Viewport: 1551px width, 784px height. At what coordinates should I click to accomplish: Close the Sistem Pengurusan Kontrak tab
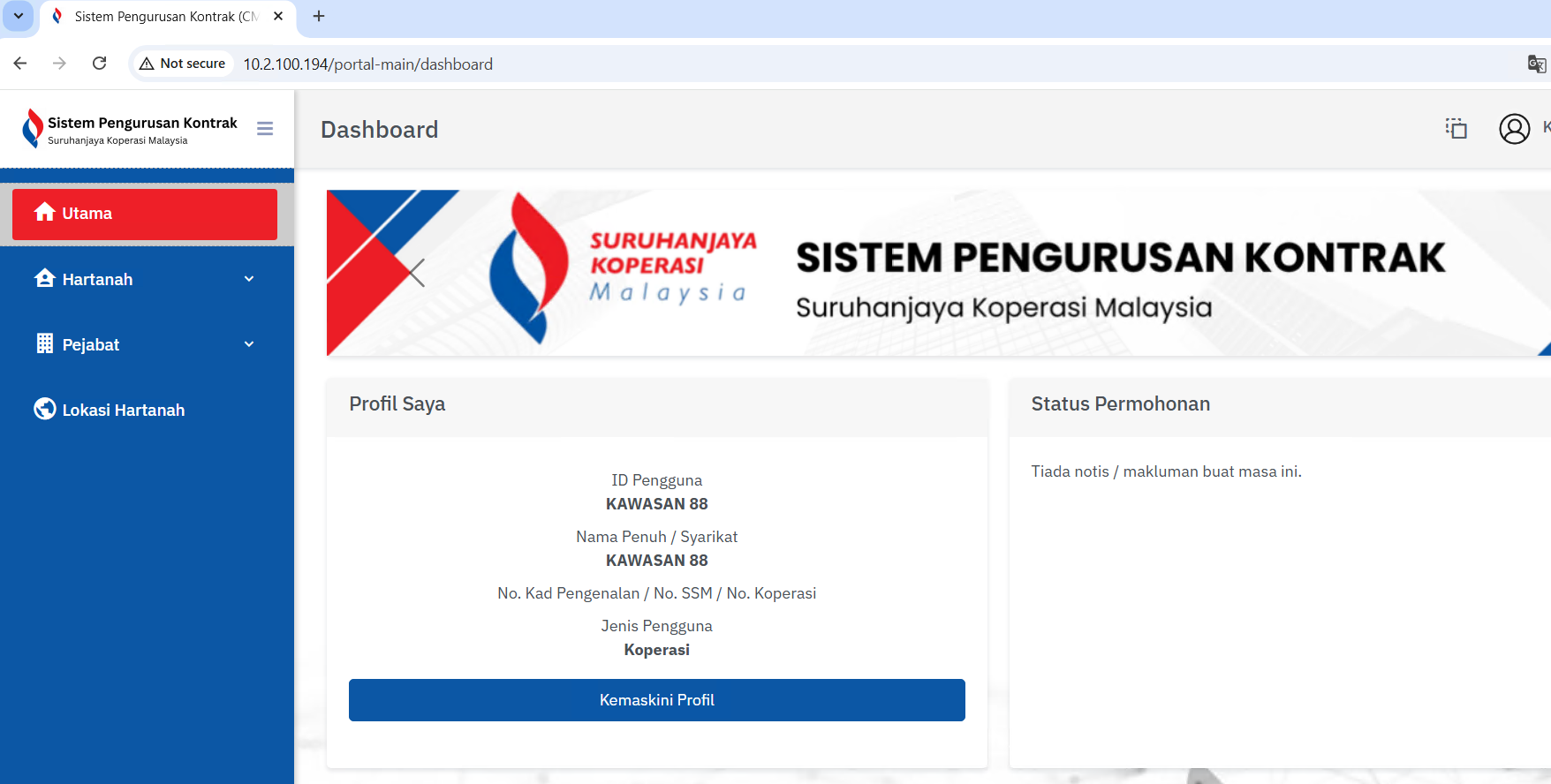coord(278,16)
